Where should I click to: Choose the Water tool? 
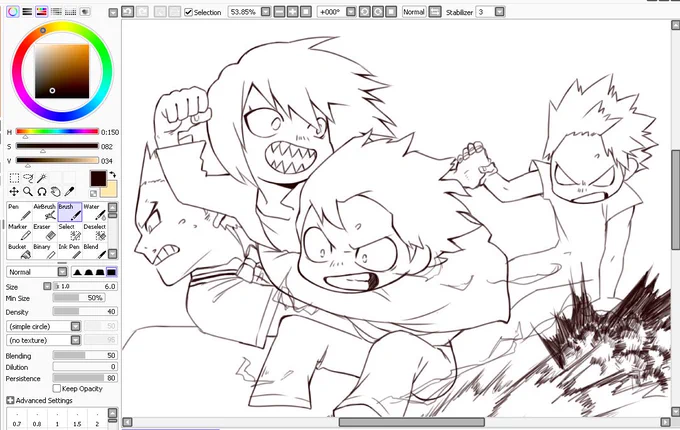95,212
